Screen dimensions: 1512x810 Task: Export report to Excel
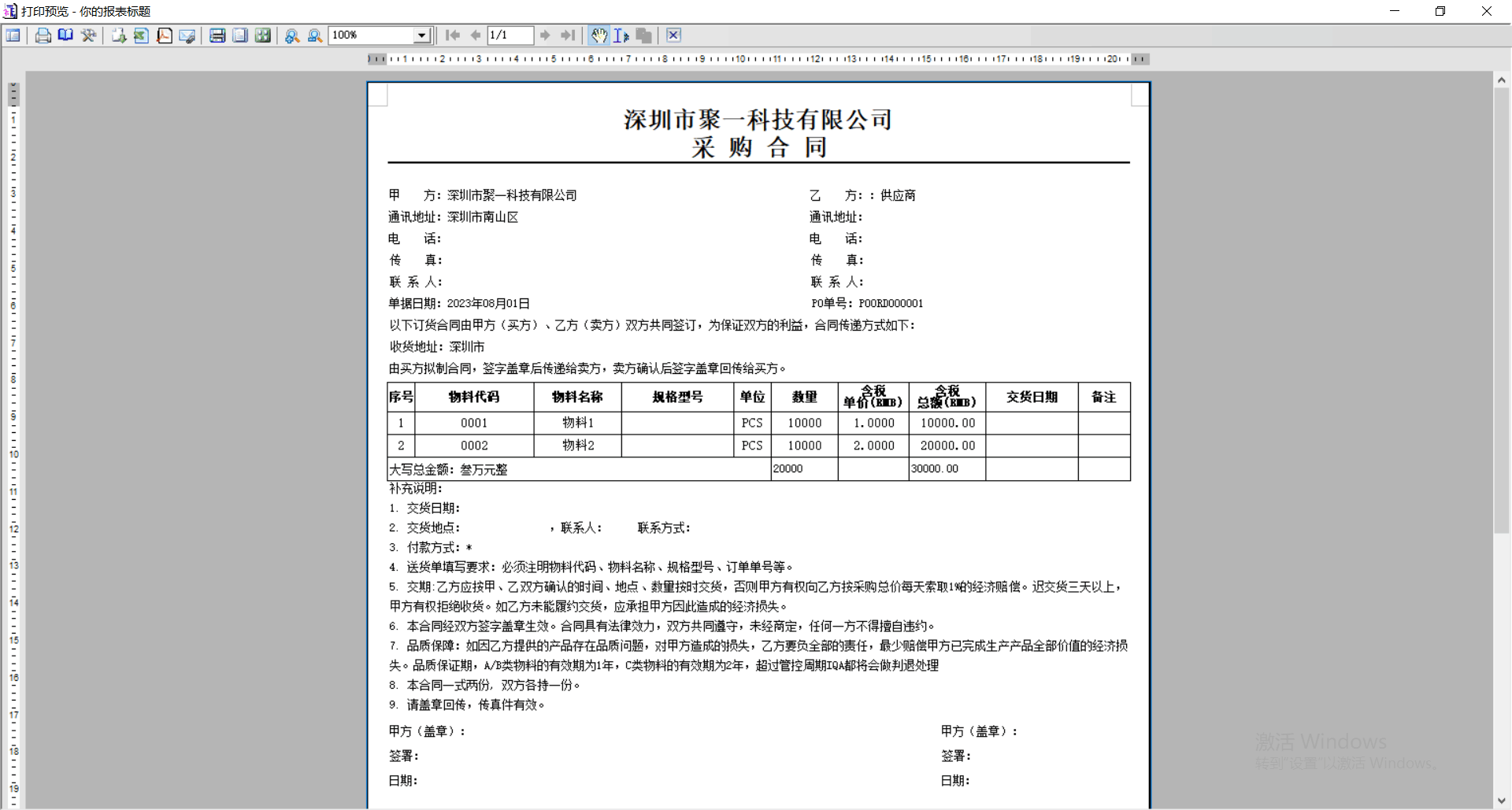141,35
